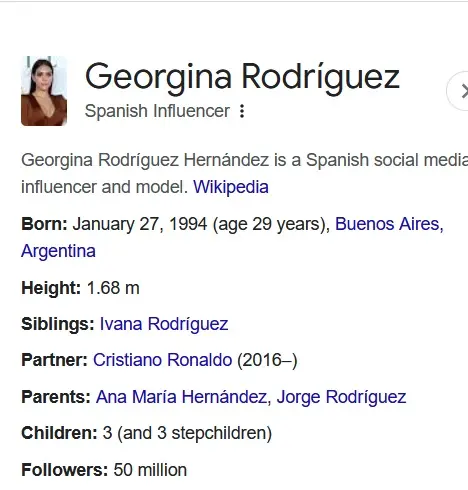Open the three-dot options beside Spanish Influencer

tap(242, 111)
